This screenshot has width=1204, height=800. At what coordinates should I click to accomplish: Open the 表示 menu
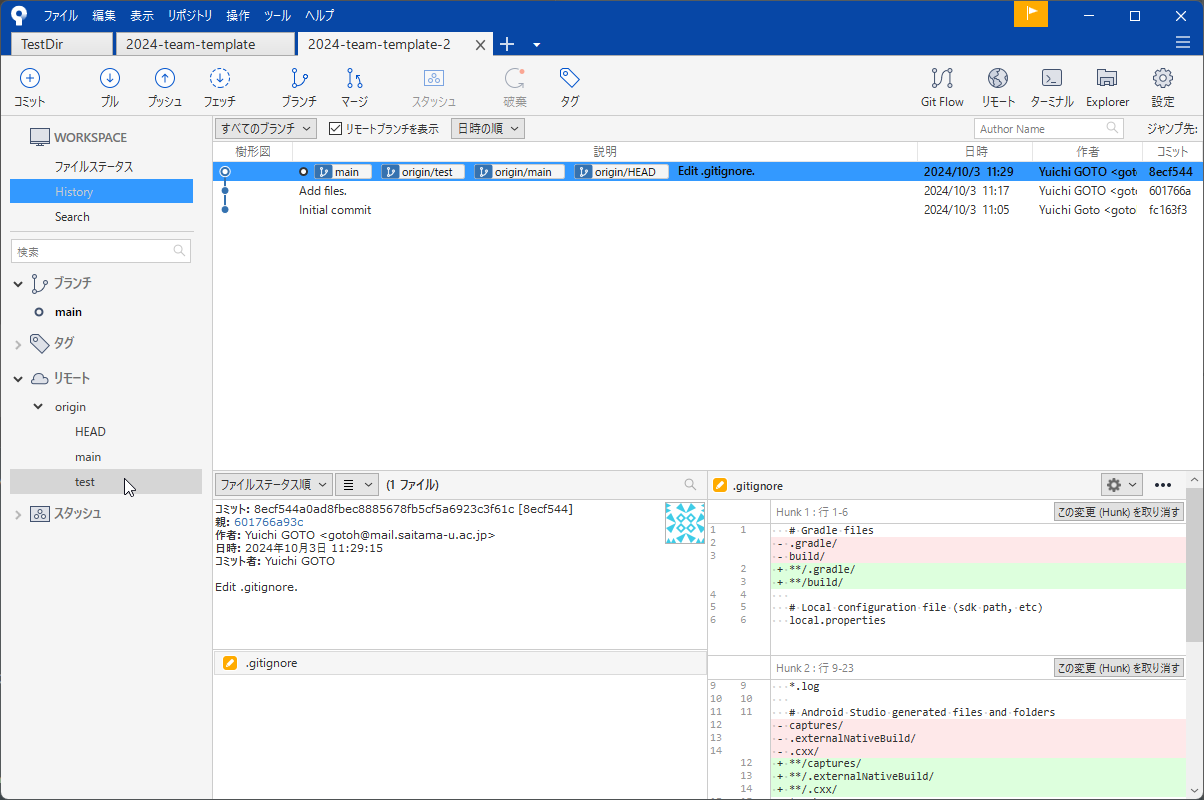[142, 15]
